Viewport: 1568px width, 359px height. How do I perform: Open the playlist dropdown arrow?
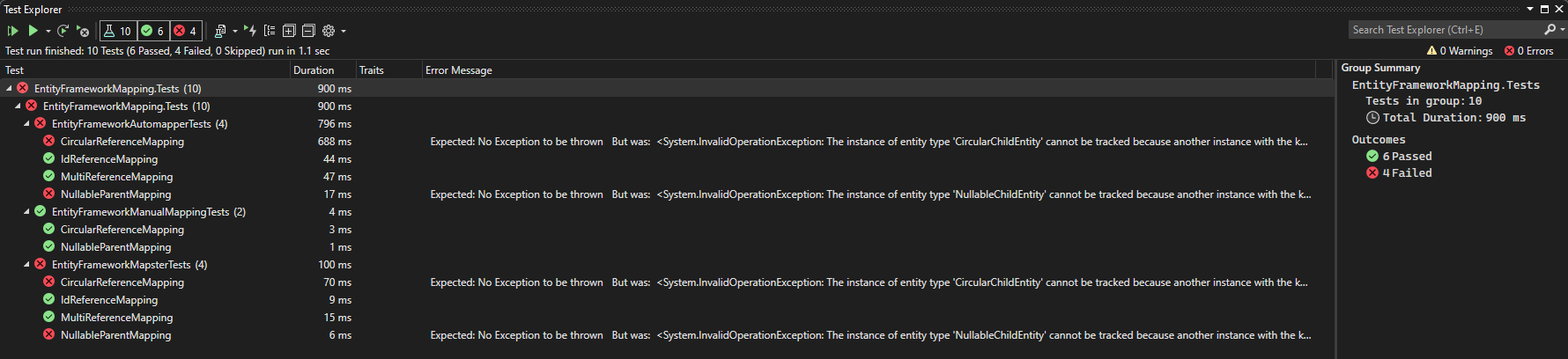(235, 31)
